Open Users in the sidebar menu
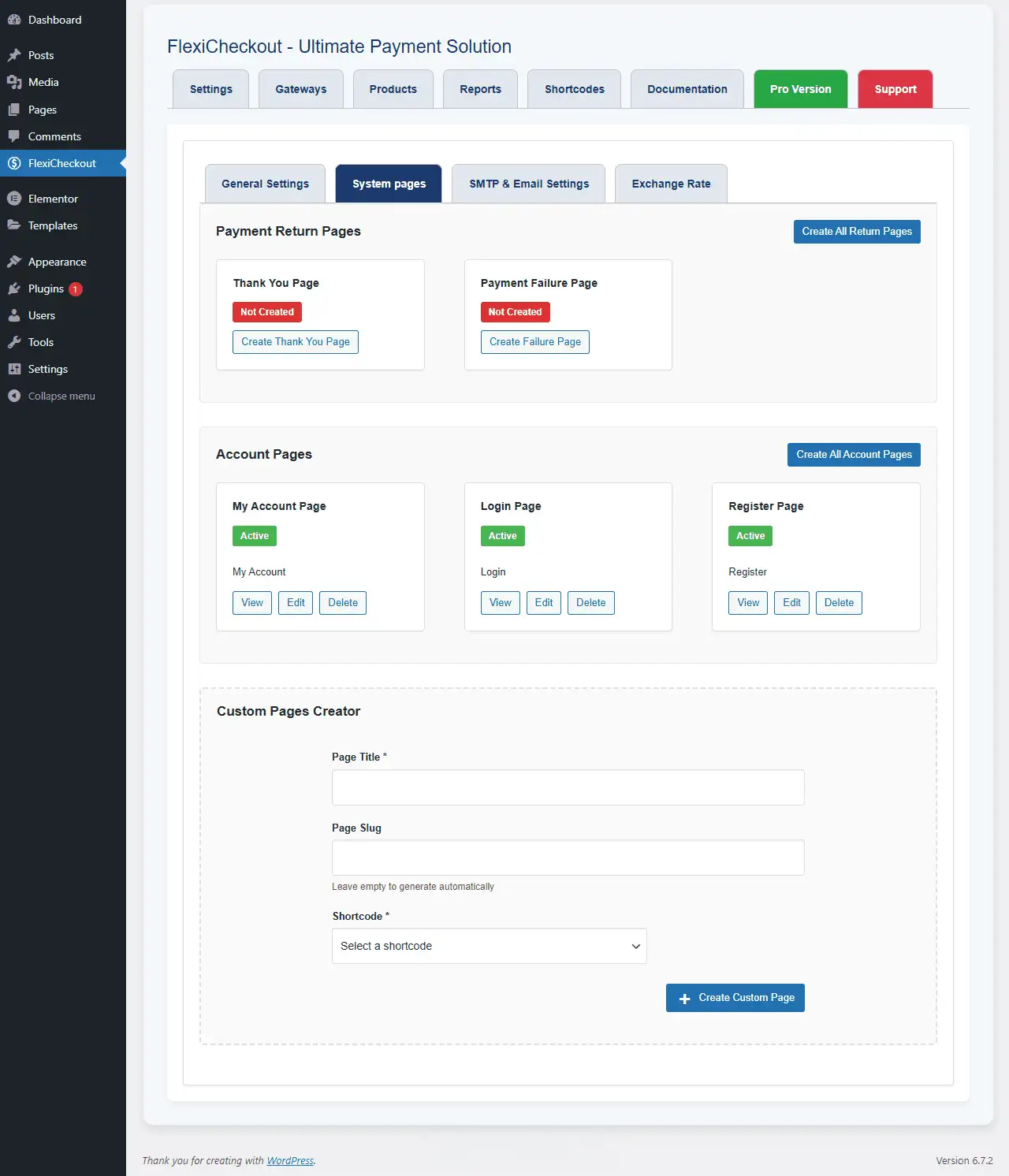 click(63, 315)
